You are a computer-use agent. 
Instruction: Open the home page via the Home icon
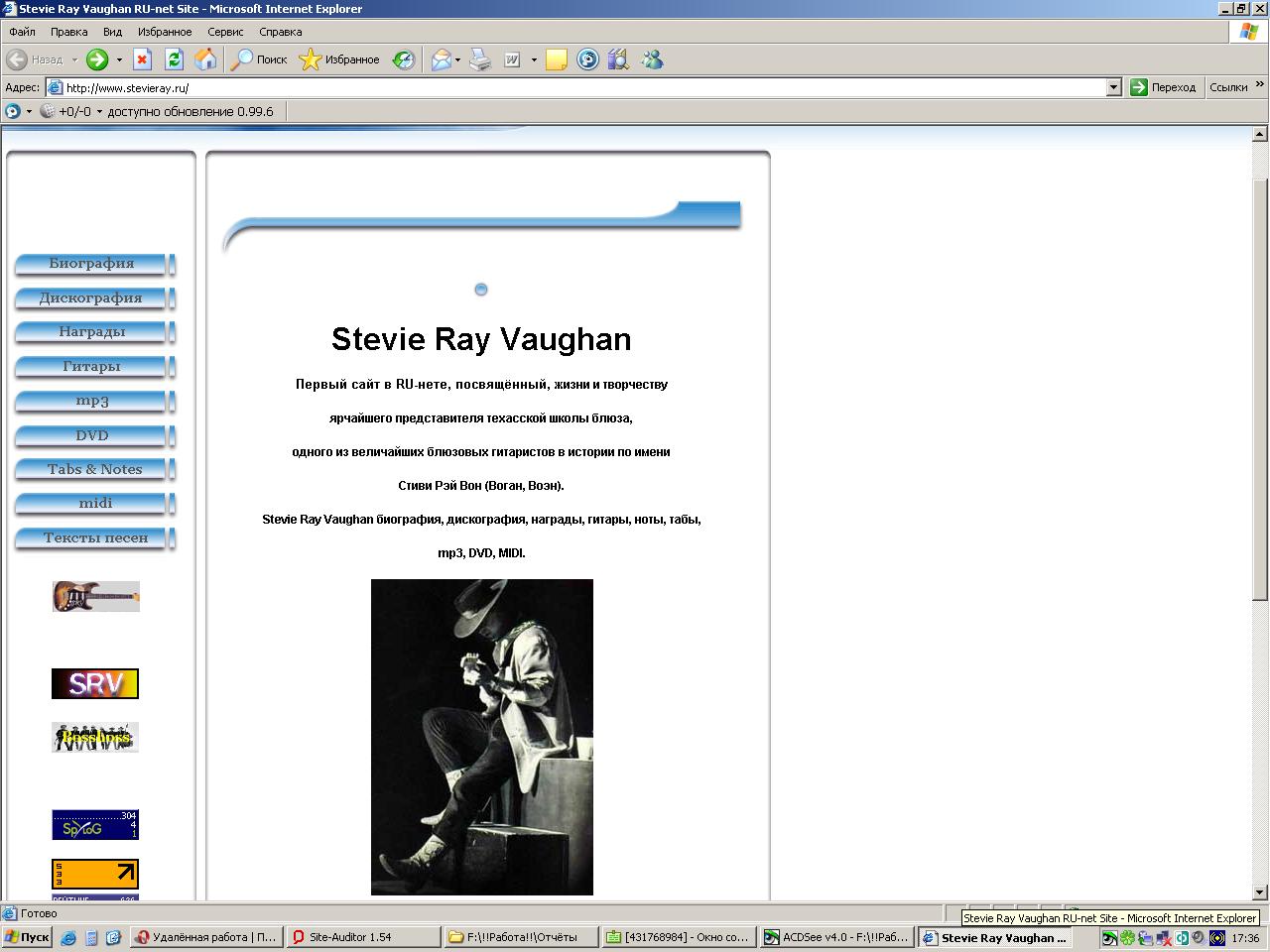tap(206, 59)
